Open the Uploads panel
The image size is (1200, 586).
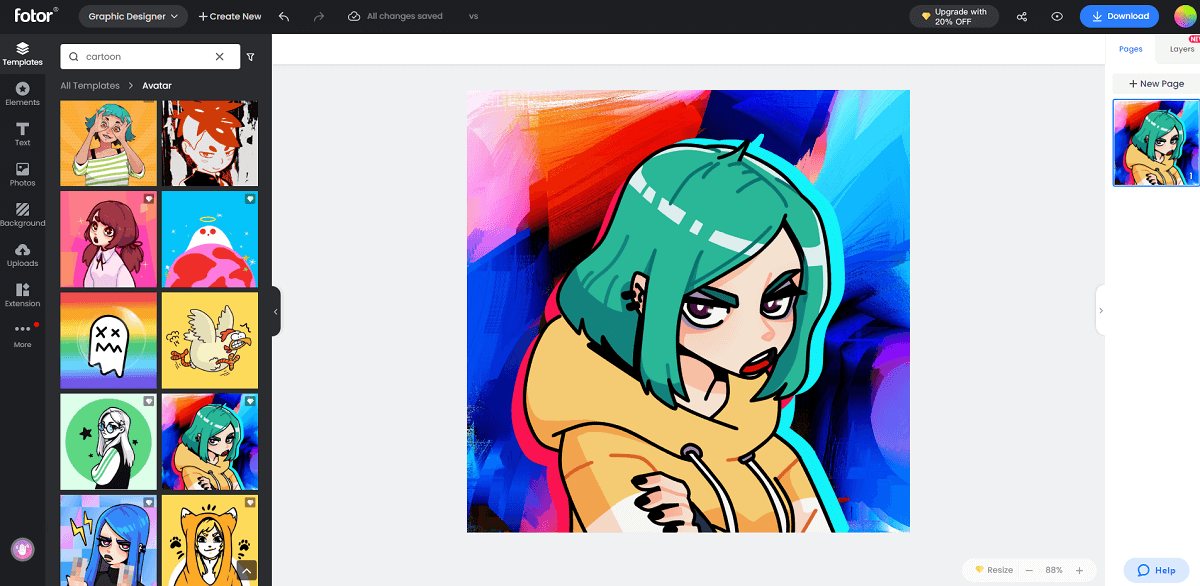click(22, 254)
